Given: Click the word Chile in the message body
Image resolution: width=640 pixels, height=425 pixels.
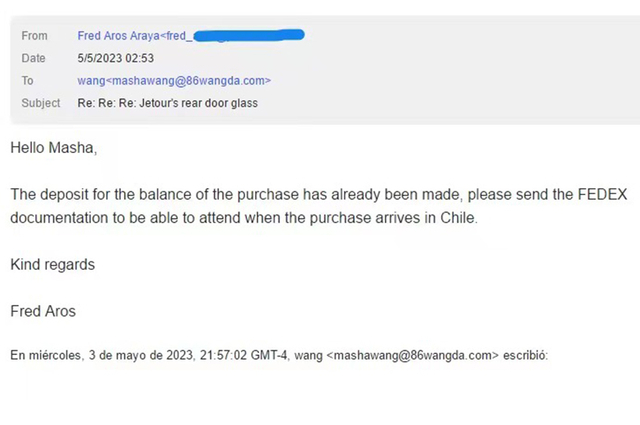Looking at the screenshot, I should pos(457,218).
